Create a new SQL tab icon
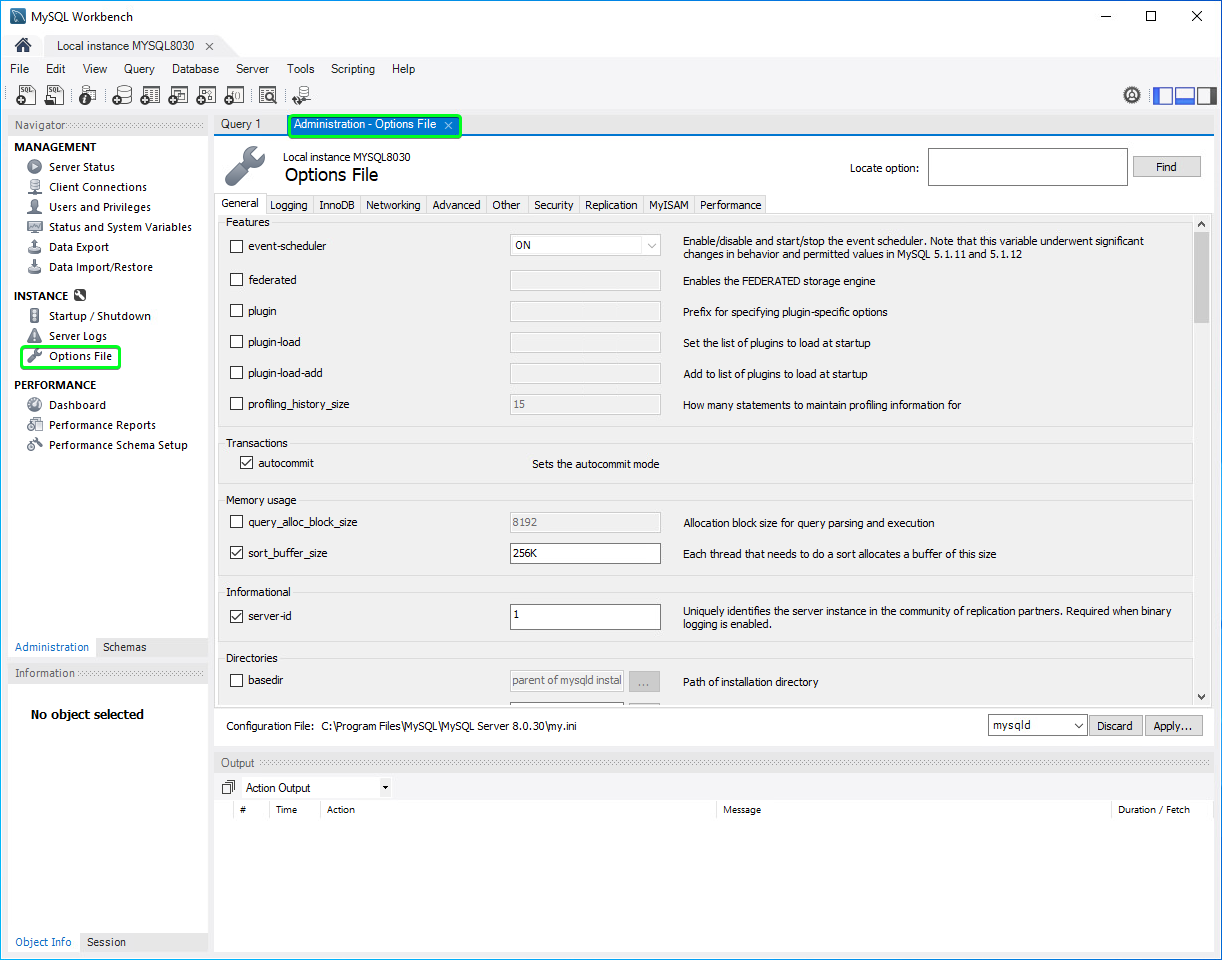This screenshot has width=1222, height=960. [27, 95]
